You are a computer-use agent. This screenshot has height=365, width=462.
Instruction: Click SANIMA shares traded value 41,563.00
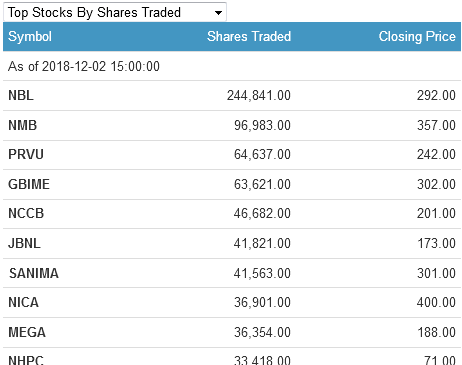[x=262, y=273]
